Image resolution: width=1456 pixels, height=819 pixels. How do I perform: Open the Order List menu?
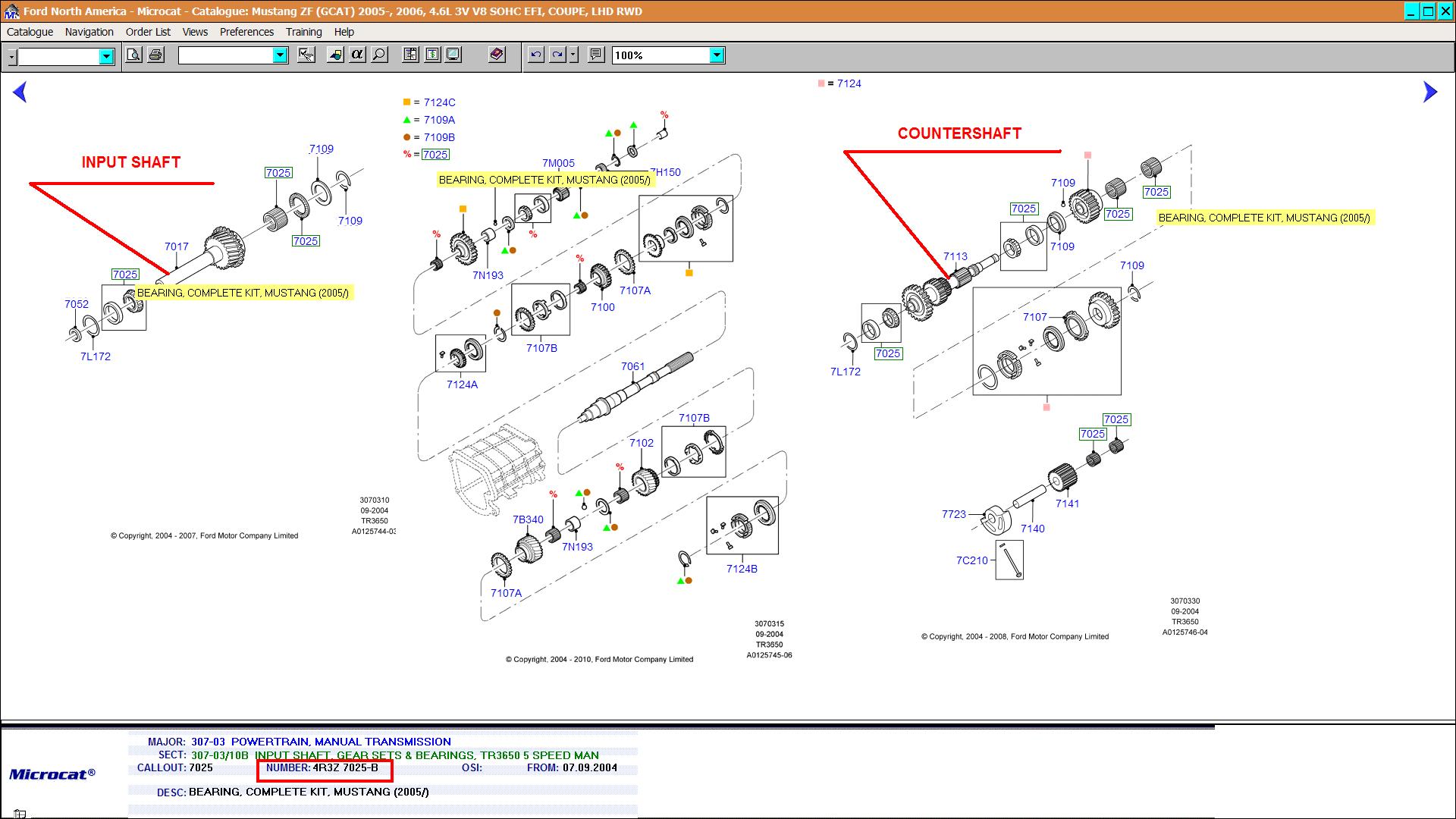(x=148, y=32)
